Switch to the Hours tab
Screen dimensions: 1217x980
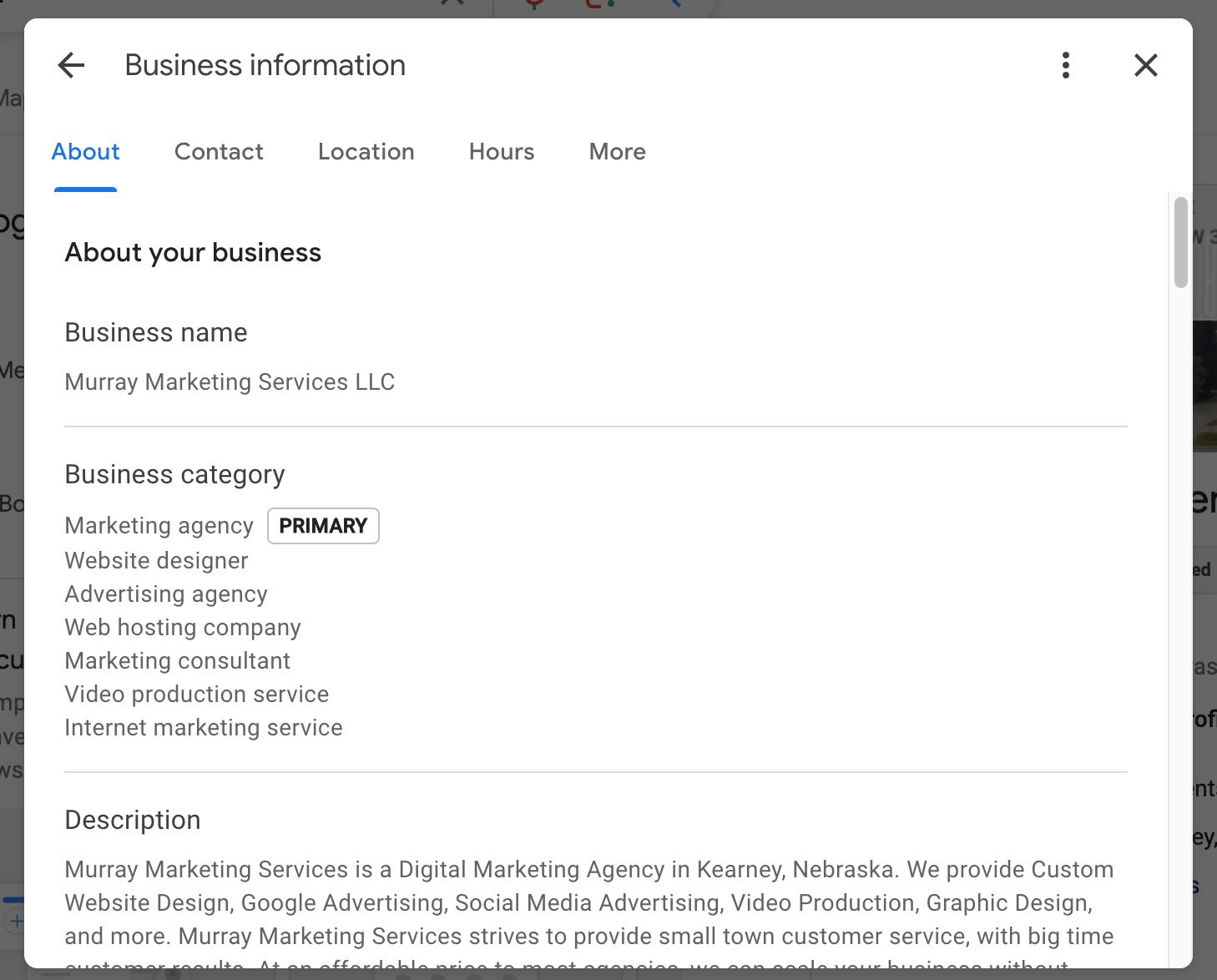pos(502,152)
